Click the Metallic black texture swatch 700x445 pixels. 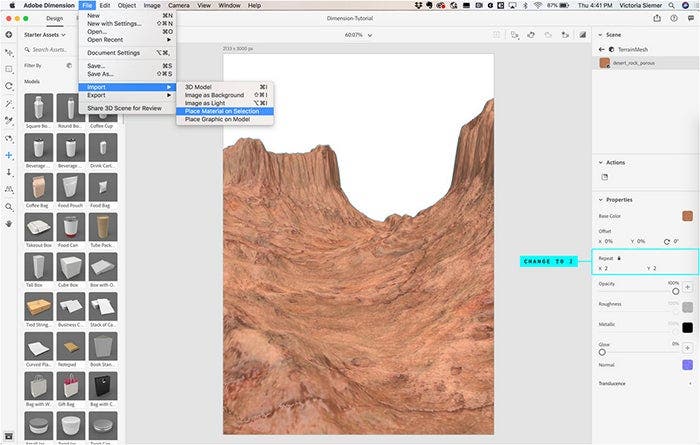tap(688, 328)
